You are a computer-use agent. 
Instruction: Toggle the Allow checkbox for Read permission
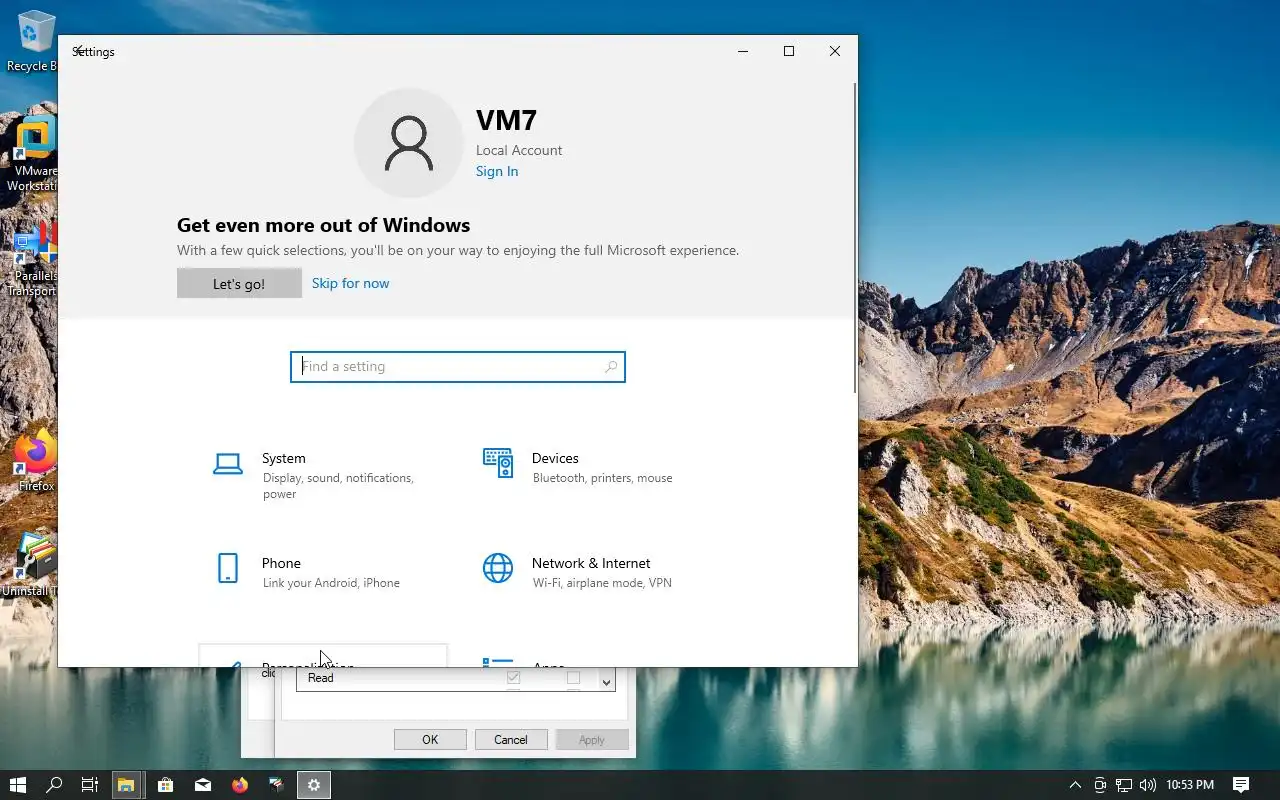tap(513, 678)
